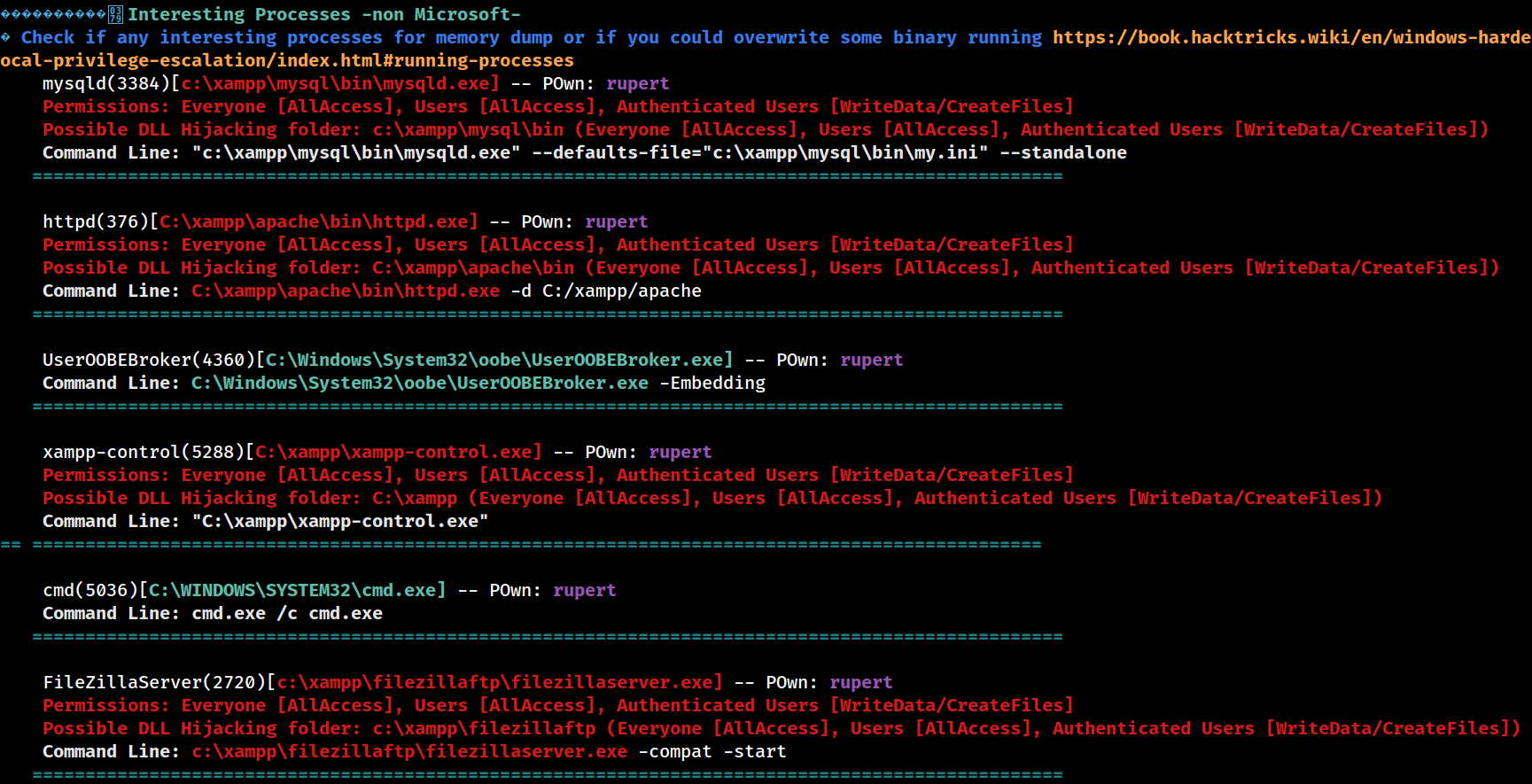The width and height of the screenshot is (1532, 784).
Task: Select httpd(376) process name
Action: point(96,221)
